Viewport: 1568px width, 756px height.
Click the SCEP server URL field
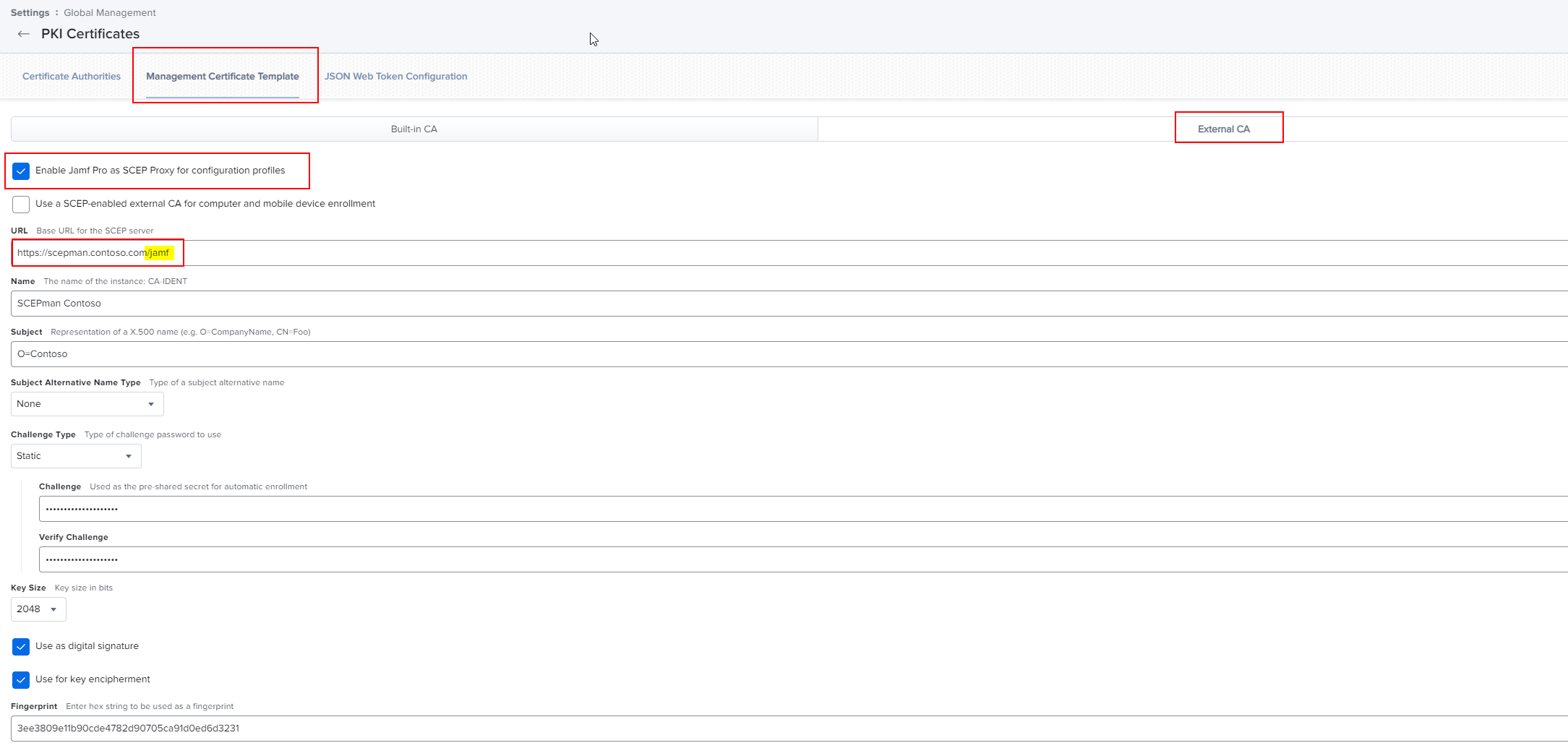pos(789,253)
